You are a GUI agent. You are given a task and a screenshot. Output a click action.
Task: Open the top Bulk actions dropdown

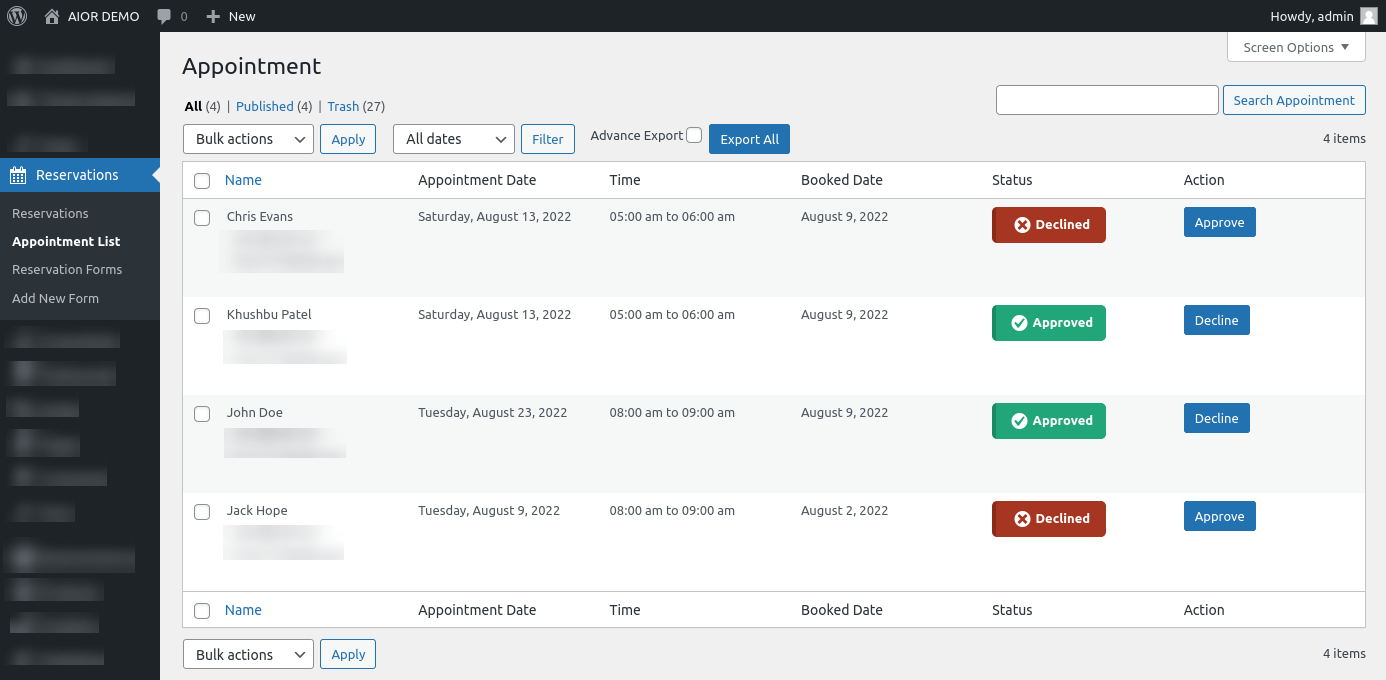point(248,139)
